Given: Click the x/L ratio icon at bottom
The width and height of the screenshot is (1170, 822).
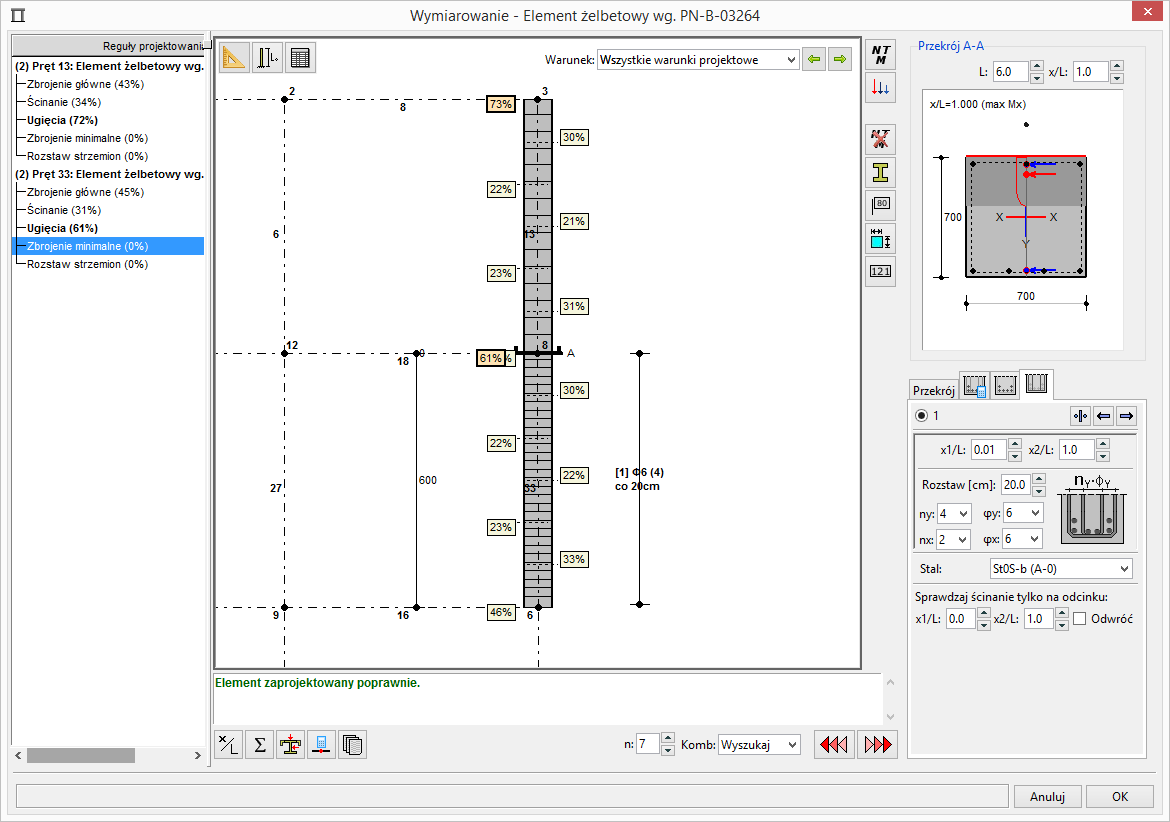Looking at the screenshot, I should [x=229, y=745].
